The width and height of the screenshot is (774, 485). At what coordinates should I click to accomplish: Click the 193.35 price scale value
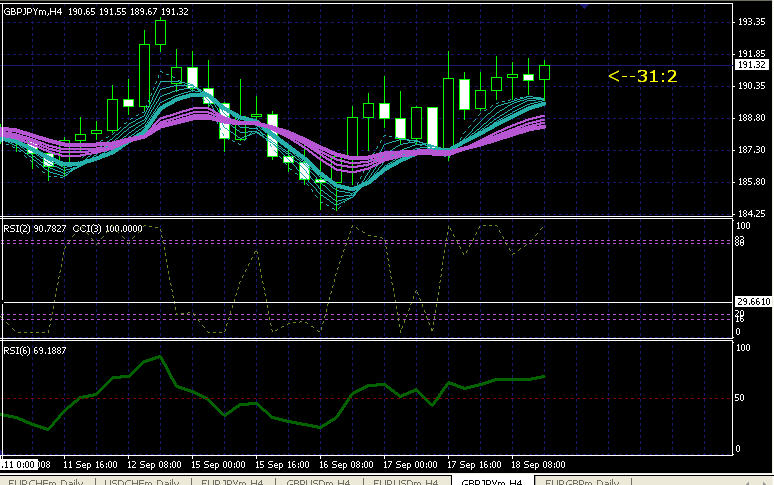(751, 22)
